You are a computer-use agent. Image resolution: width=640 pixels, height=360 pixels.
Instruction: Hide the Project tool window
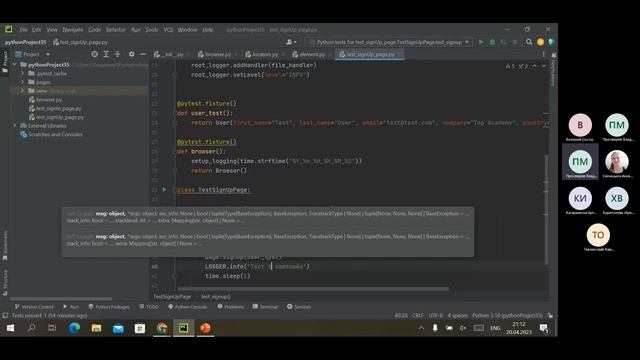coord(143,54)
